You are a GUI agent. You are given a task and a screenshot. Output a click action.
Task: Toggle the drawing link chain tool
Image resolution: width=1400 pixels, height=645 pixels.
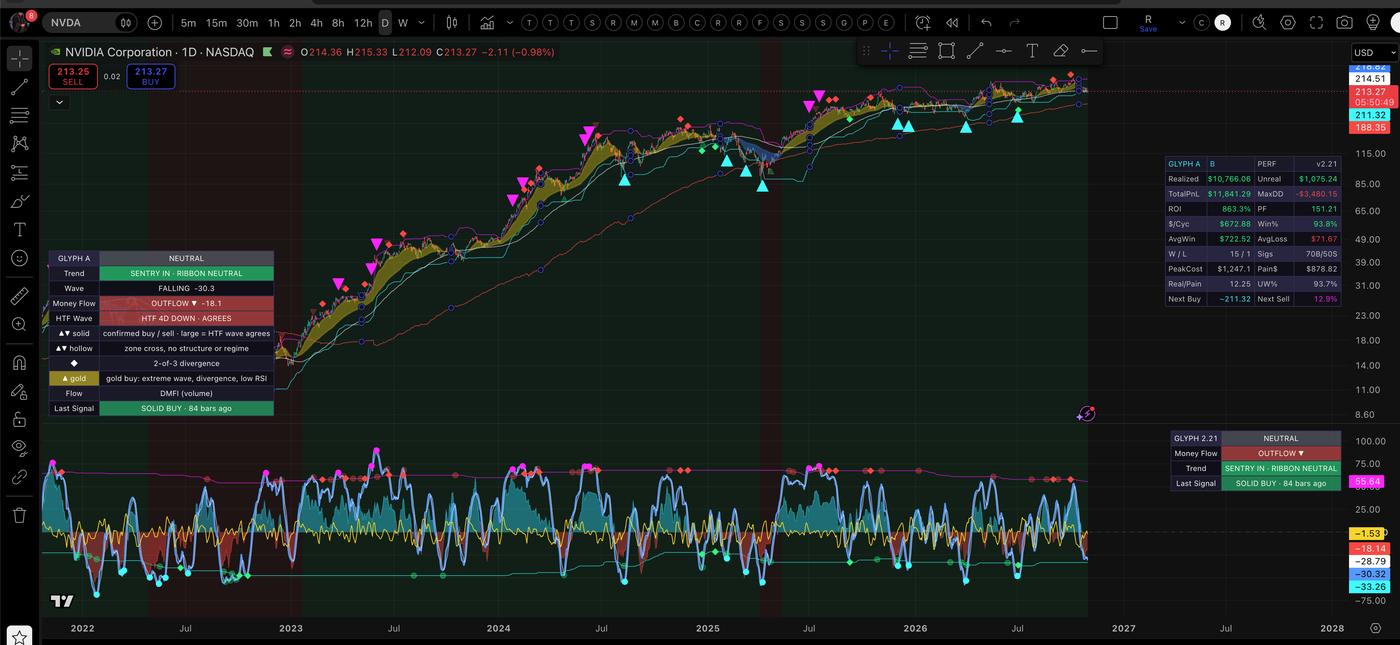click(x=19, y=477)
